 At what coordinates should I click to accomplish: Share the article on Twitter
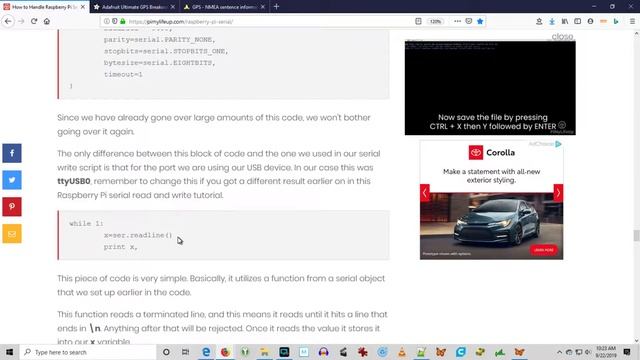point(12,180)
